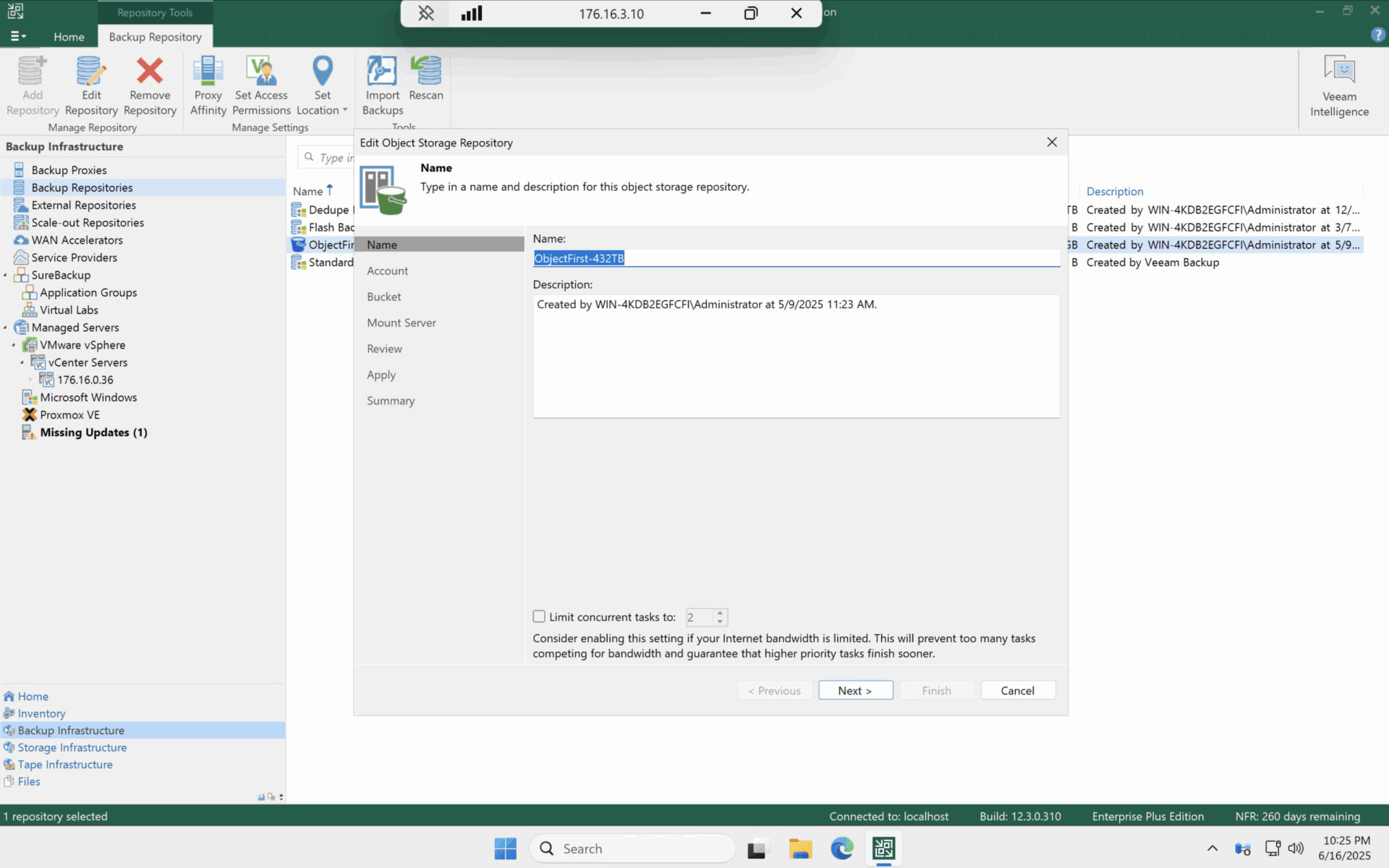Click Windows taskbar Search box
Viewport: 1389px width, 868px height.
tap(633, 848)
